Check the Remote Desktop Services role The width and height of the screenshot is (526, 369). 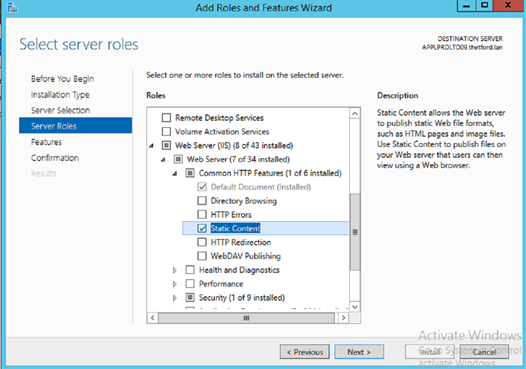click(166, 118)
